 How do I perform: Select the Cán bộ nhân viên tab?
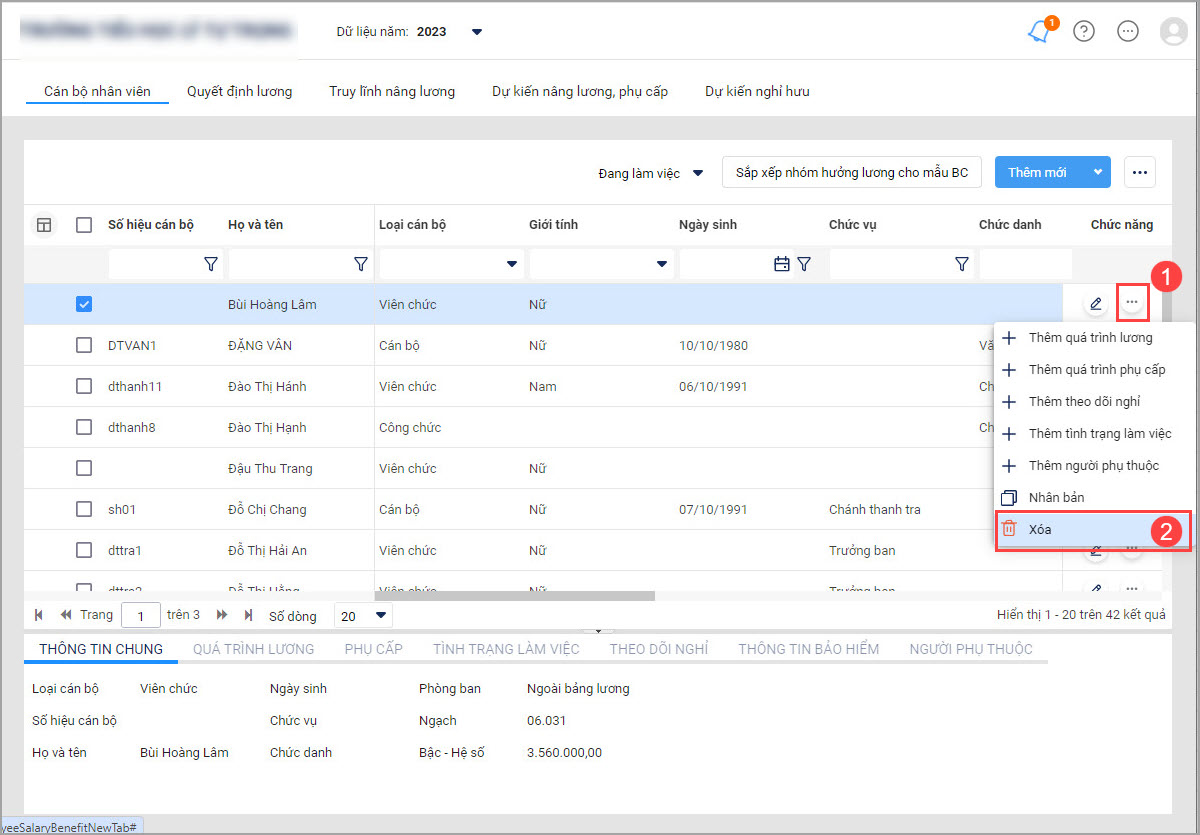pos(97,91)
